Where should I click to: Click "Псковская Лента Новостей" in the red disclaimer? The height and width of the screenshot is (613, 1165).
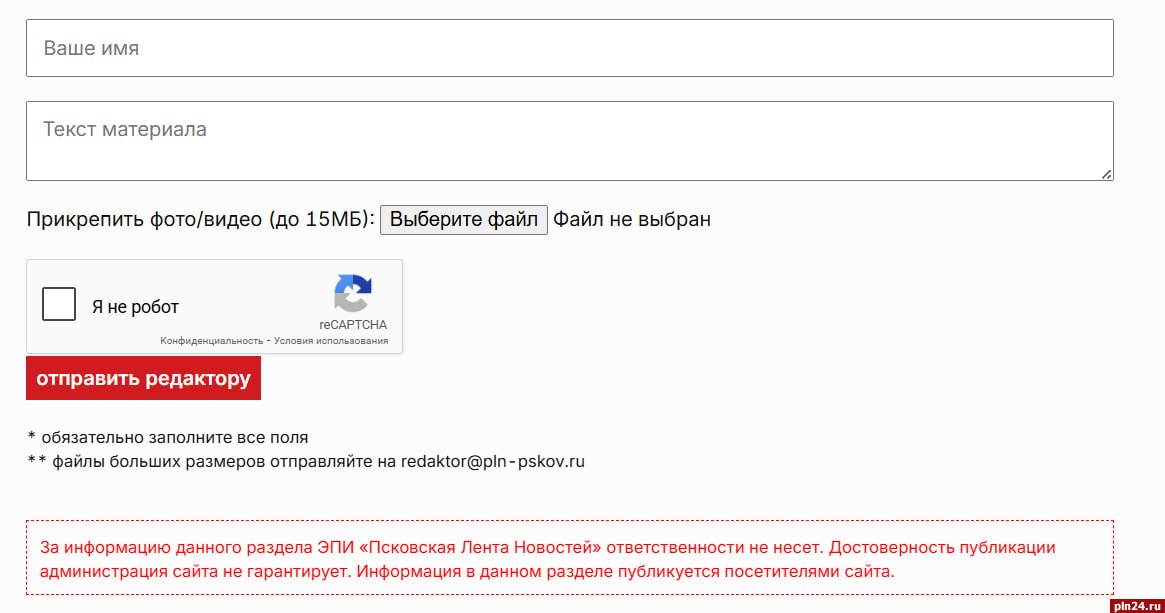pos(515,548)
